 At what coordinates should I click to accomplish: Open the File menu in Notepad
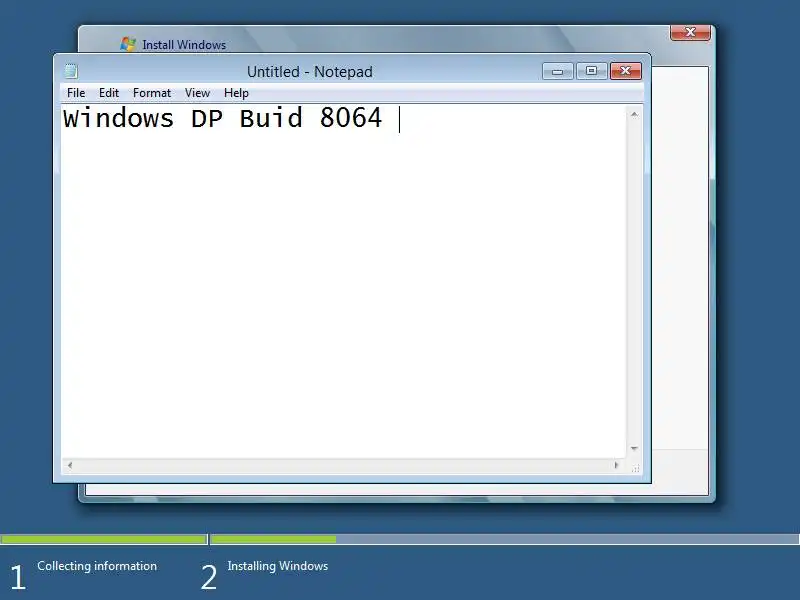click(76, 93)
